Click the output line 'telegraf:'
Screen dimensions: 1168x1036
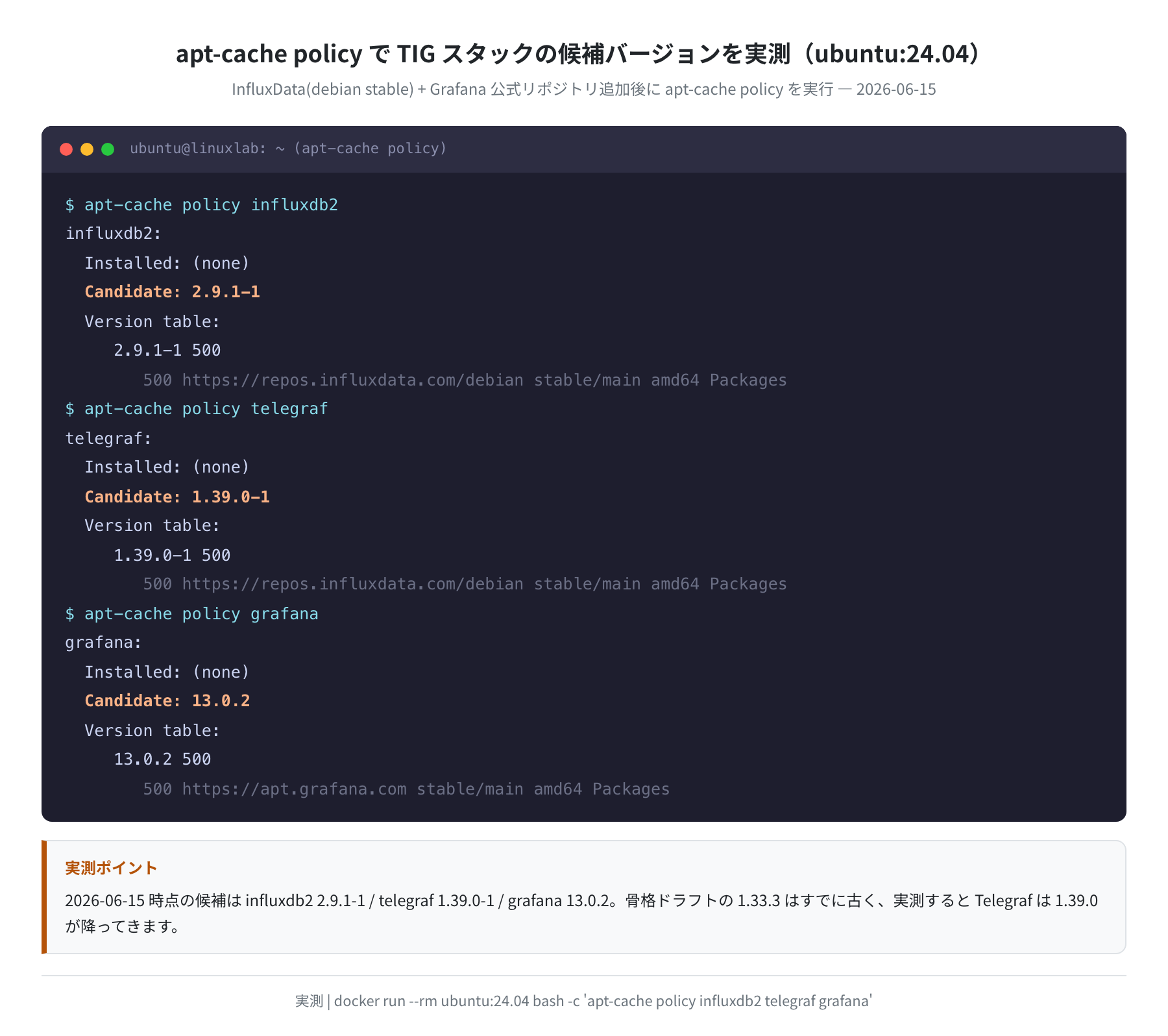(x=108, y=439)
